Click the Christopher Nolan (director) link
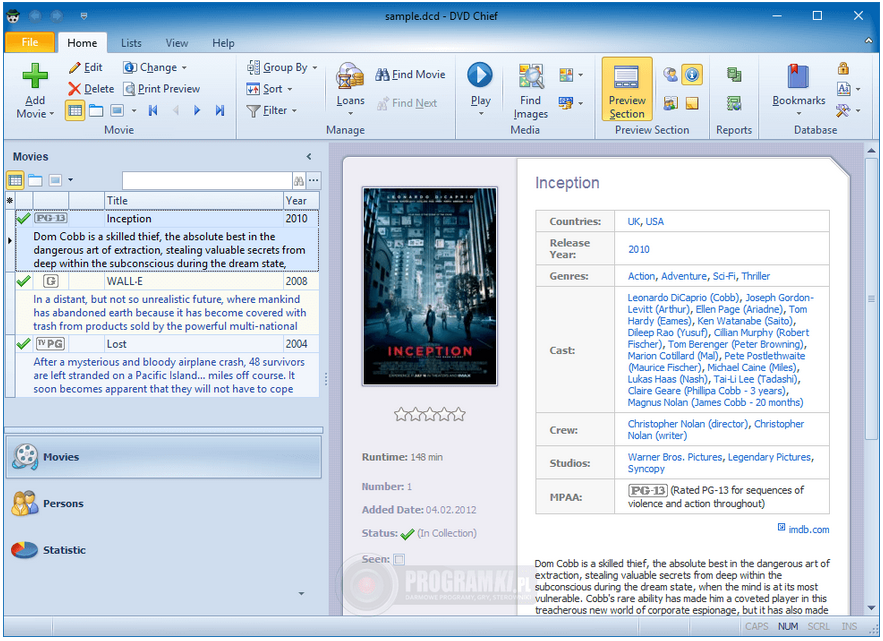 tap(688, 424)
